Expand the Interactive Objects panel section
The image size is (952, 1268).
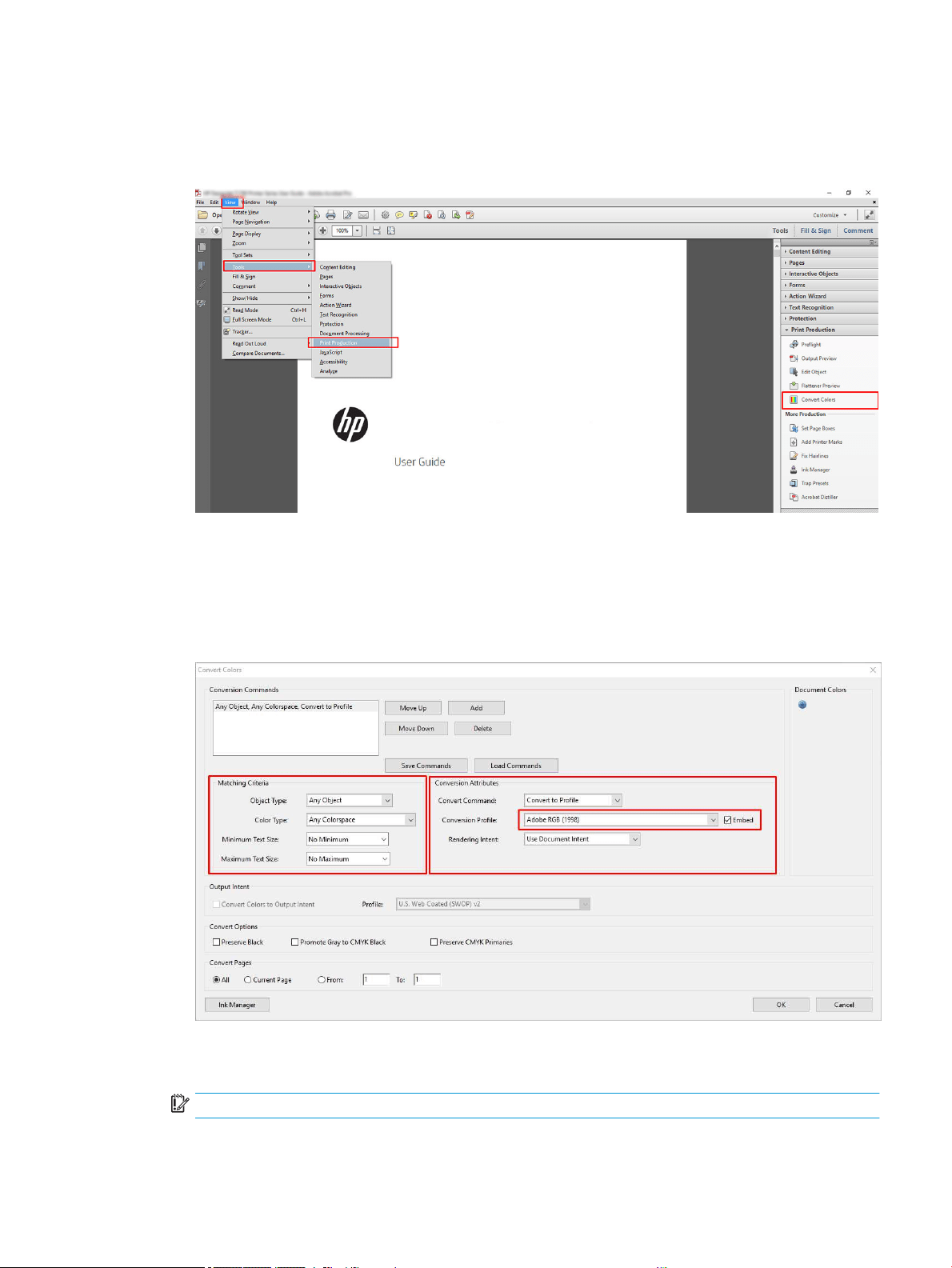[830, 274]
